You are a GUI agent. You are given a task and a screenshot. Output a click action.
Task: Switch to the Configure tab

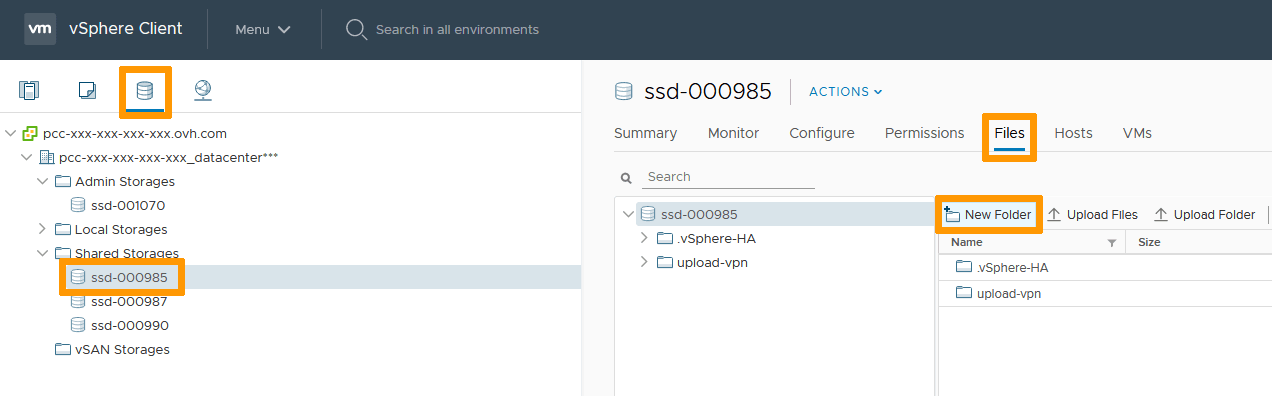[x=822, y=133]
